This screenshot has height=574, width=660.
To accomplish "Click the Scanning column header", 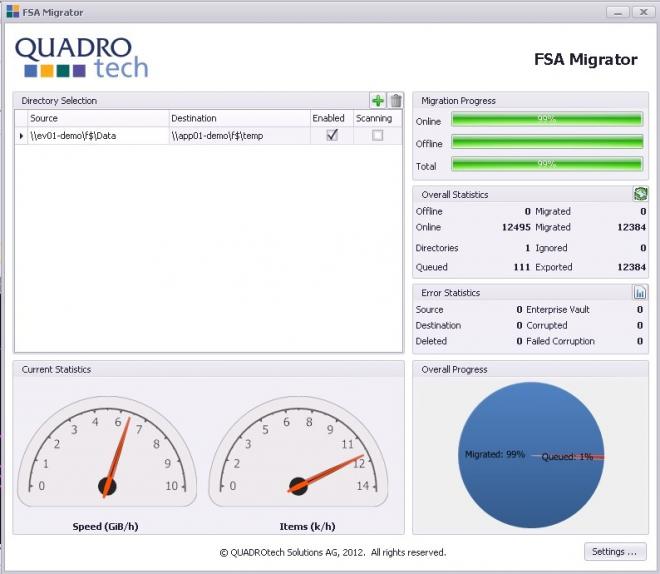I will click(378, 118).
